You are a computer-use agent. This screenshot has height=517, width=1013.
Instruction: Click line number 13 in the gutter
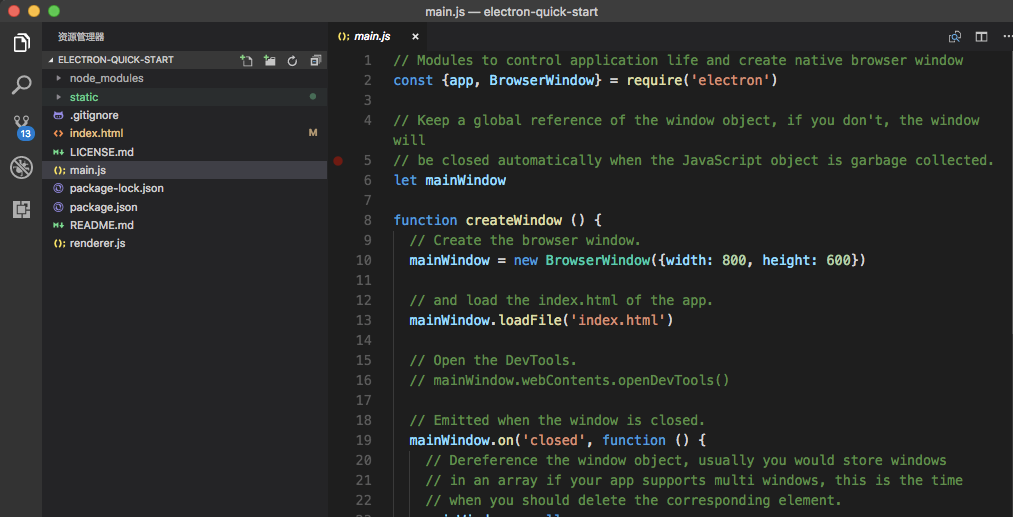[364, 320]
